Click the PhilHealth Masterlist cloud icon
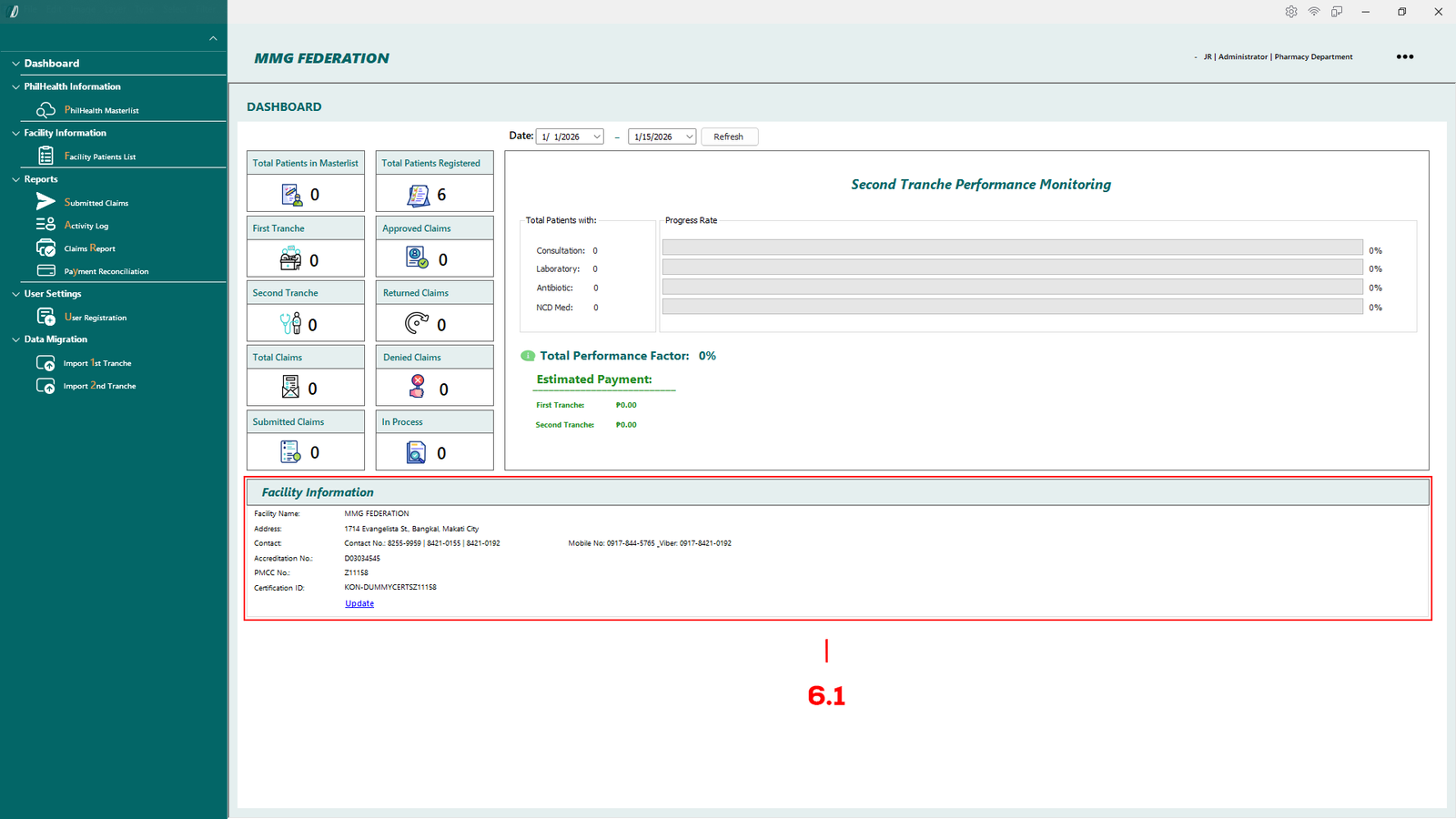The height and width of the screenshot is (819, 1456). [x=45, y=110]
